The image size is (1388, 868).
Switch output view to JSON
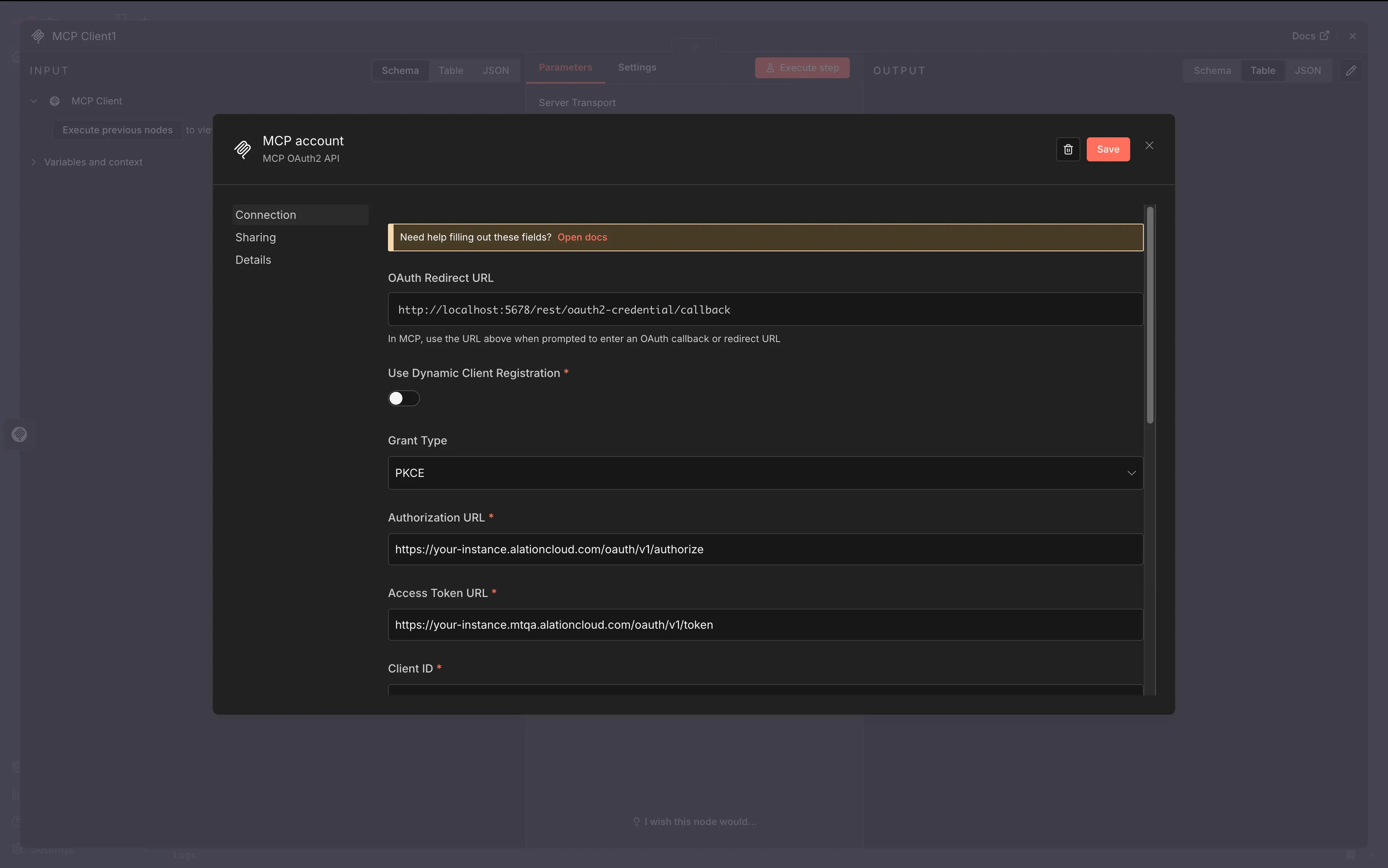point(1308,70)
